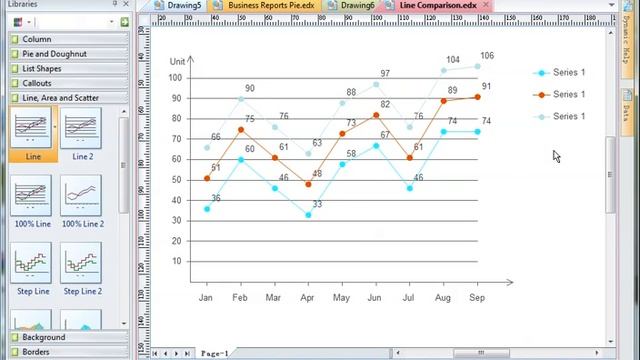Viewport: 640px width, 360px height.
Task: Open the Data side panel
Action: (627, 112)
